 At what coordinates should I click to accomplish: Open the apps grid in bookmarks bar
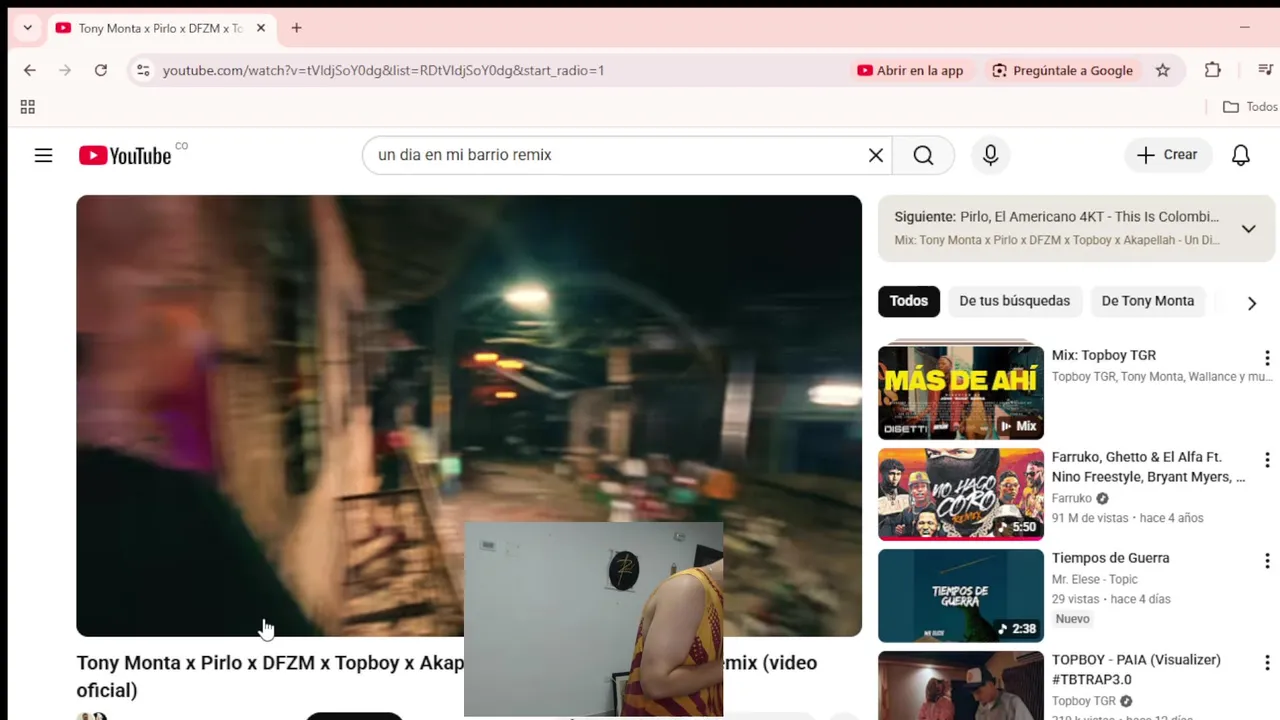28,107
